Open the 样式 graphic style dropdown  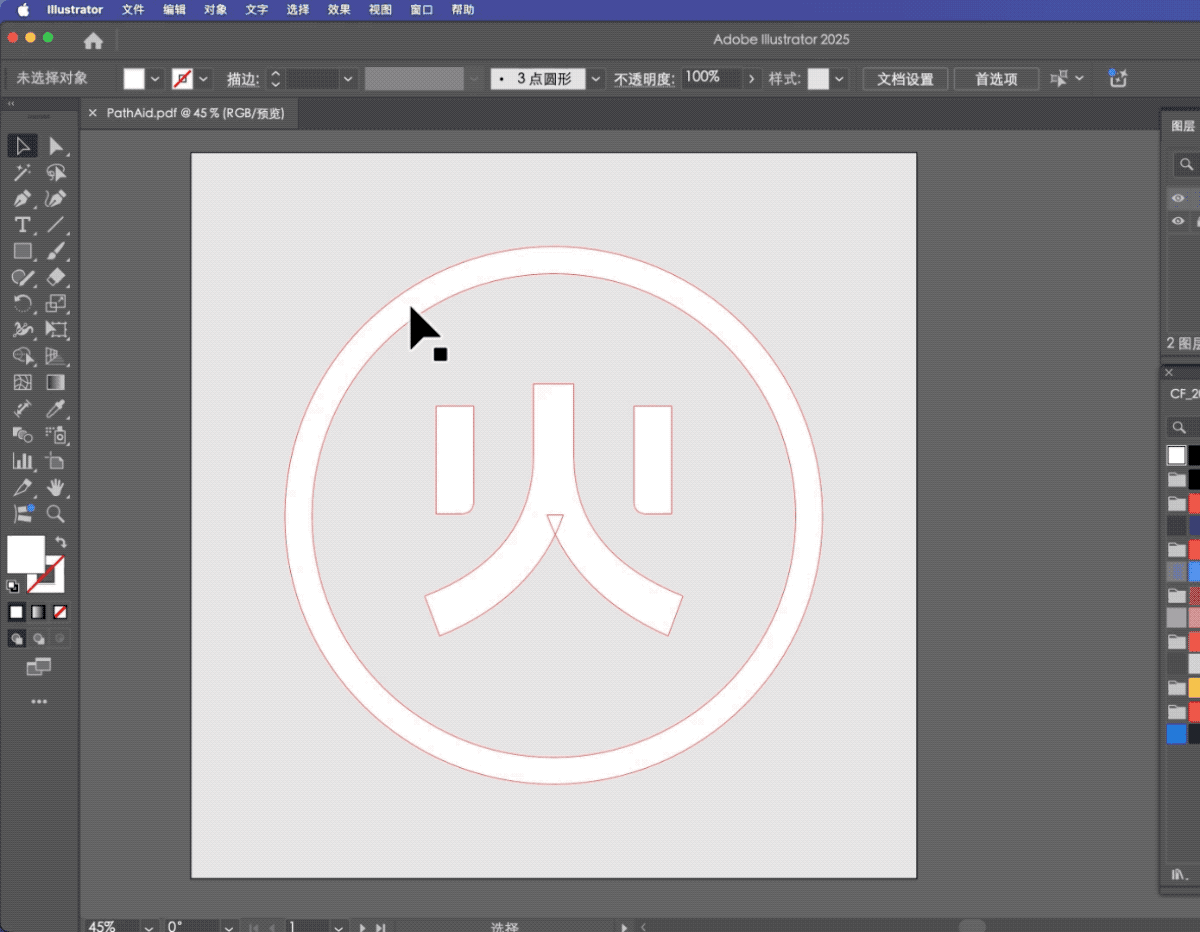[840, 79]
